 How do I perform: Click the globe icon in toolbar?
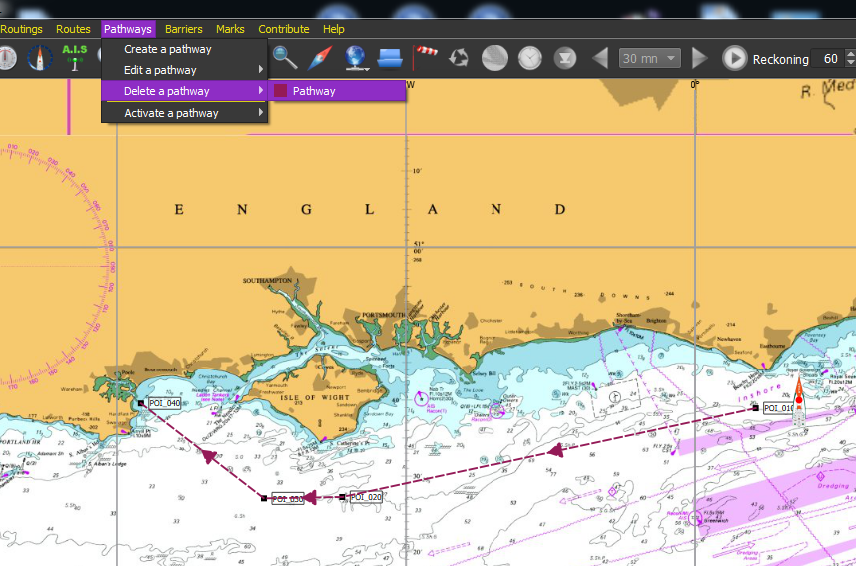[x=356, y=57]
